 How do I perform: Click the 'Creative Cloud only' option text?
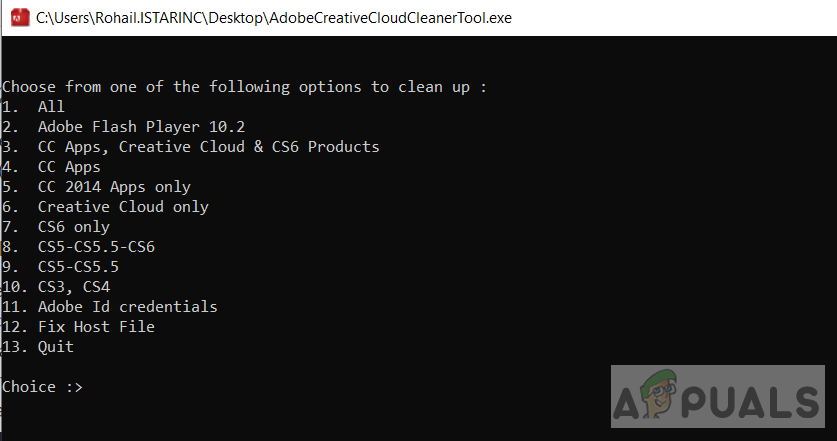click(123, 206)
